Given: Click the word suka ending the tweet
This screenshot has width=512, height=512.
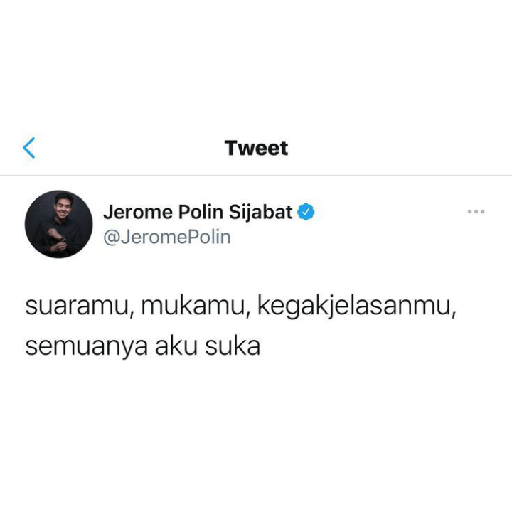Looking at the screenshot, I should pos(232,346).
